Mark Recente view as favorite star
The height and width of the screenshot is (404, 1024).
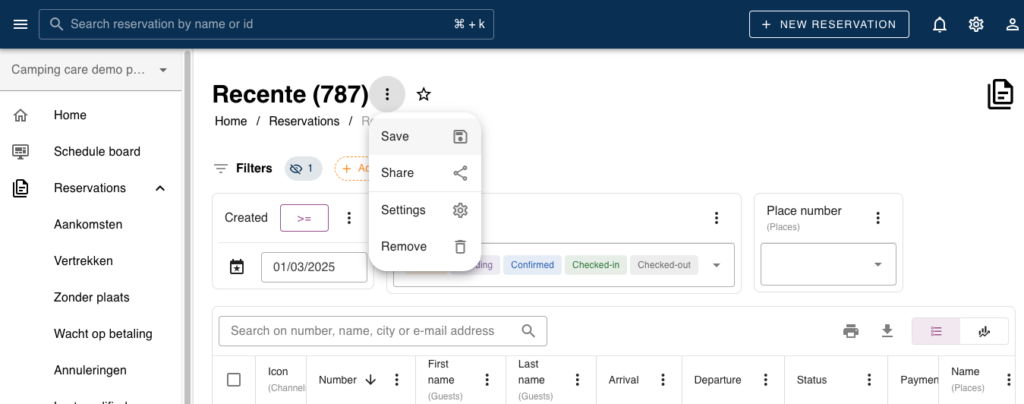click(x=424, y=95)
